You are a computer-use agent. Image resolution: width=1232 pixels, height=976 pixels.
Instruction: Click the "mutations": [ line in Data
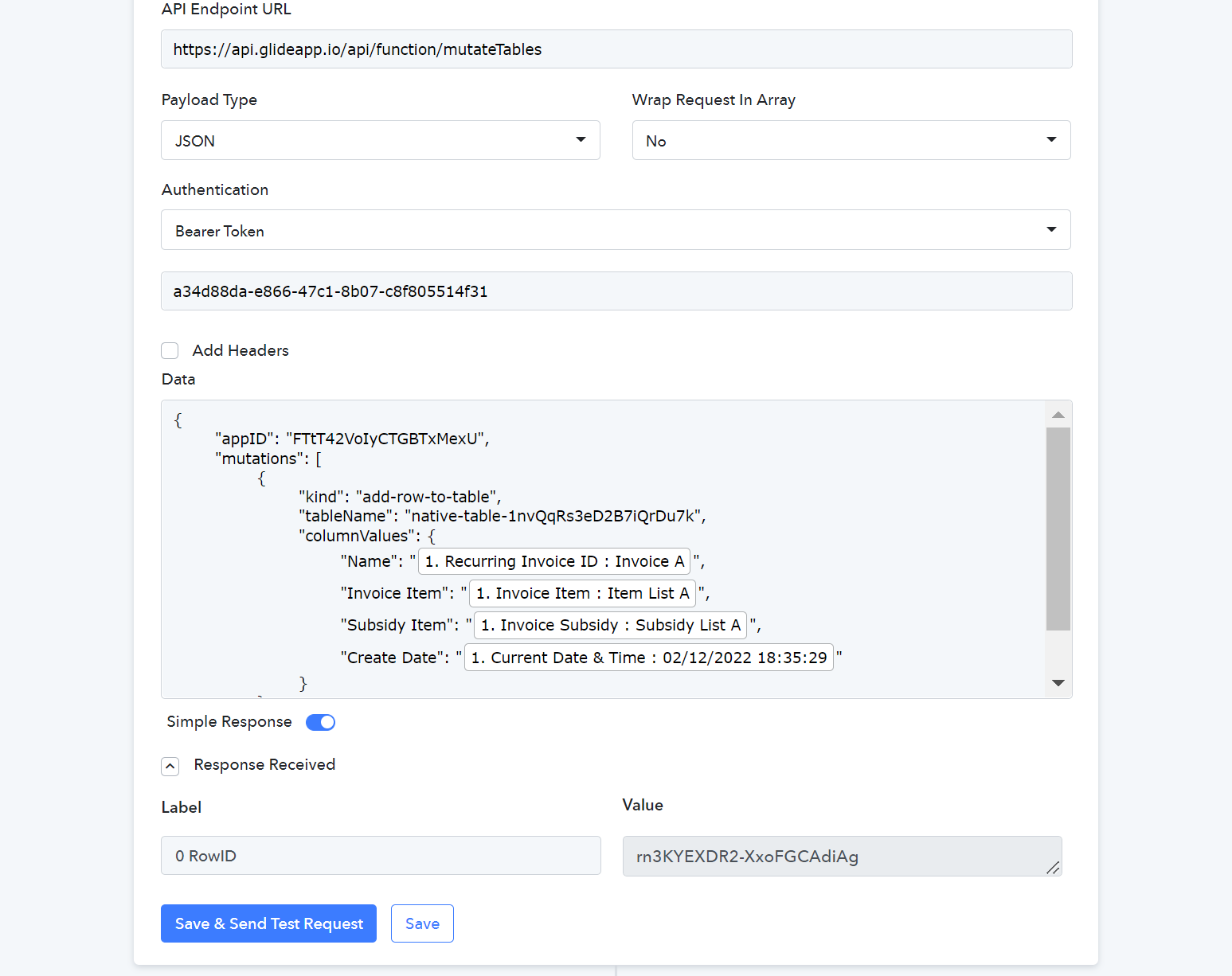coord(268,459)
